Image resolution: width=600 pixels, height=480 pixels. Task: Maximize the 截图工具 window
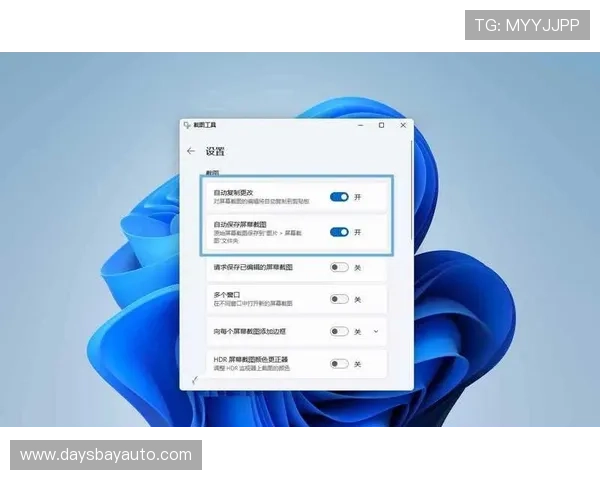[x=381, y=125]
